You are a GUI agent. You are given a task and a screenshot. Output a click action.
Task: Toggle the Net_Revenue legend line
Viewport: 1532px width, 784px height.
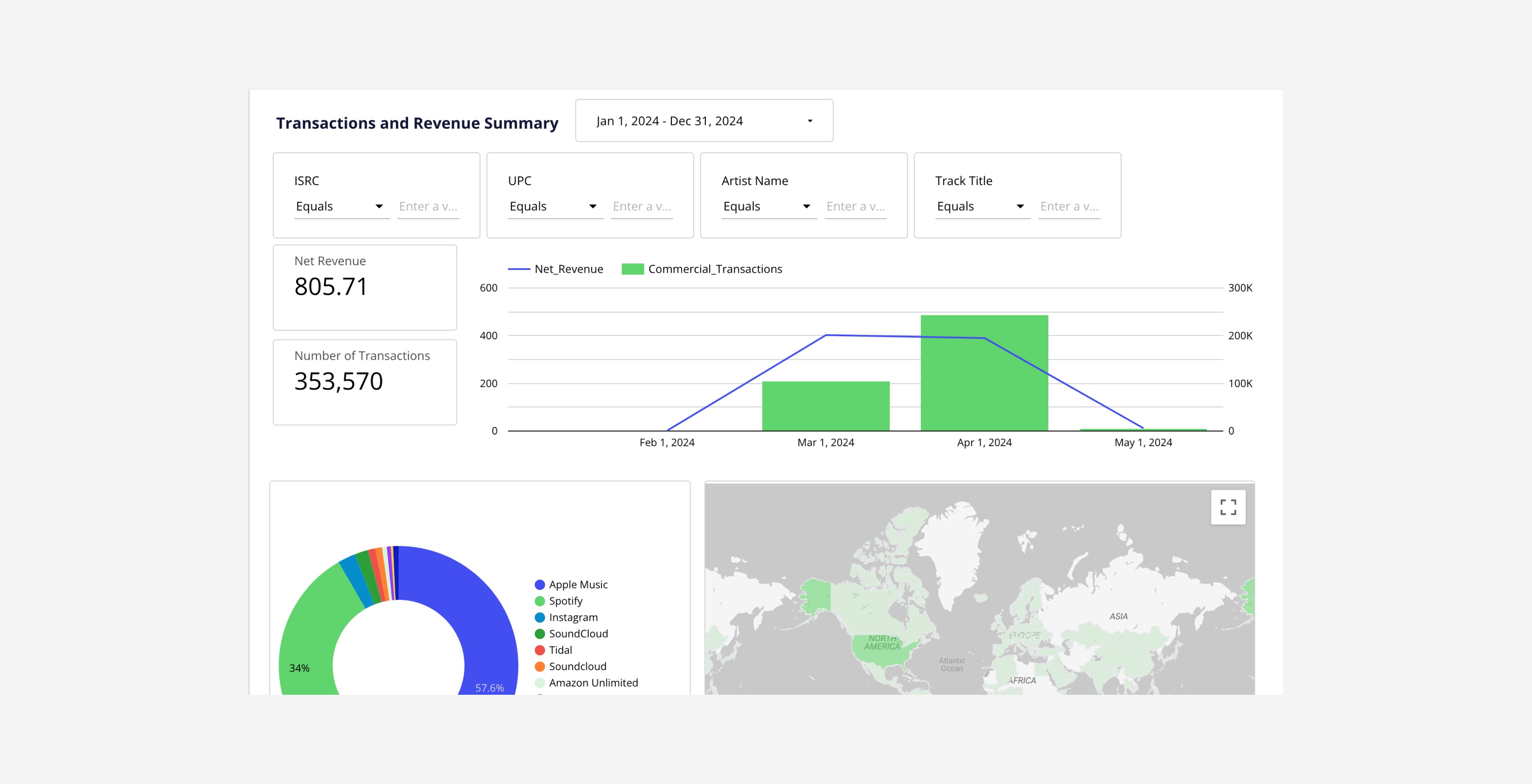tap(519, 269)
